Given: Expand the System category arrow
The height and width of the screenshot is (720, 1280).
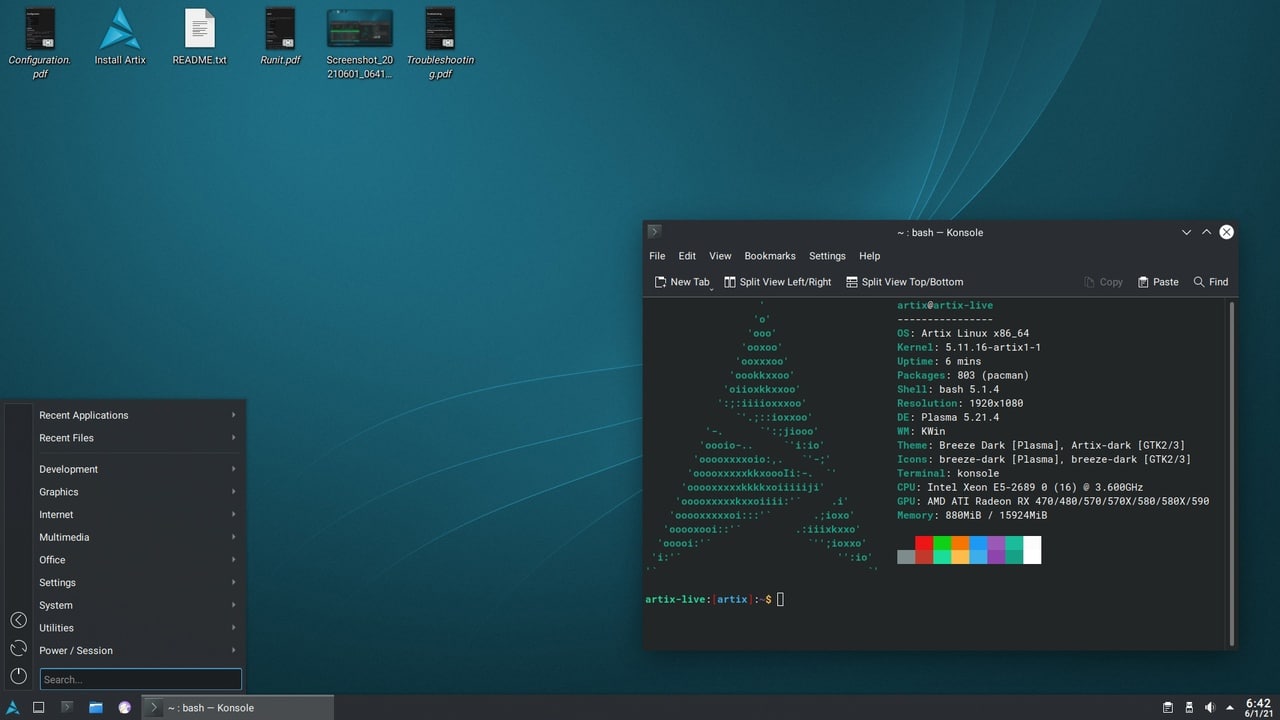Looking at the screenshot, I should (234, 605).
